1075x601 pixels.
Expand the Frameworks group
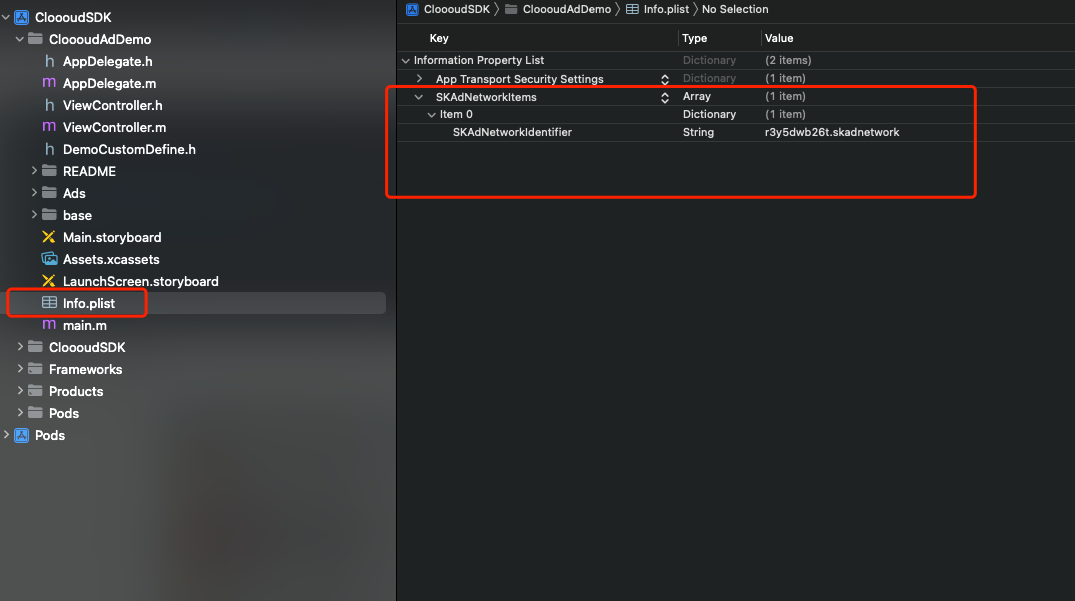click(20, 369)
